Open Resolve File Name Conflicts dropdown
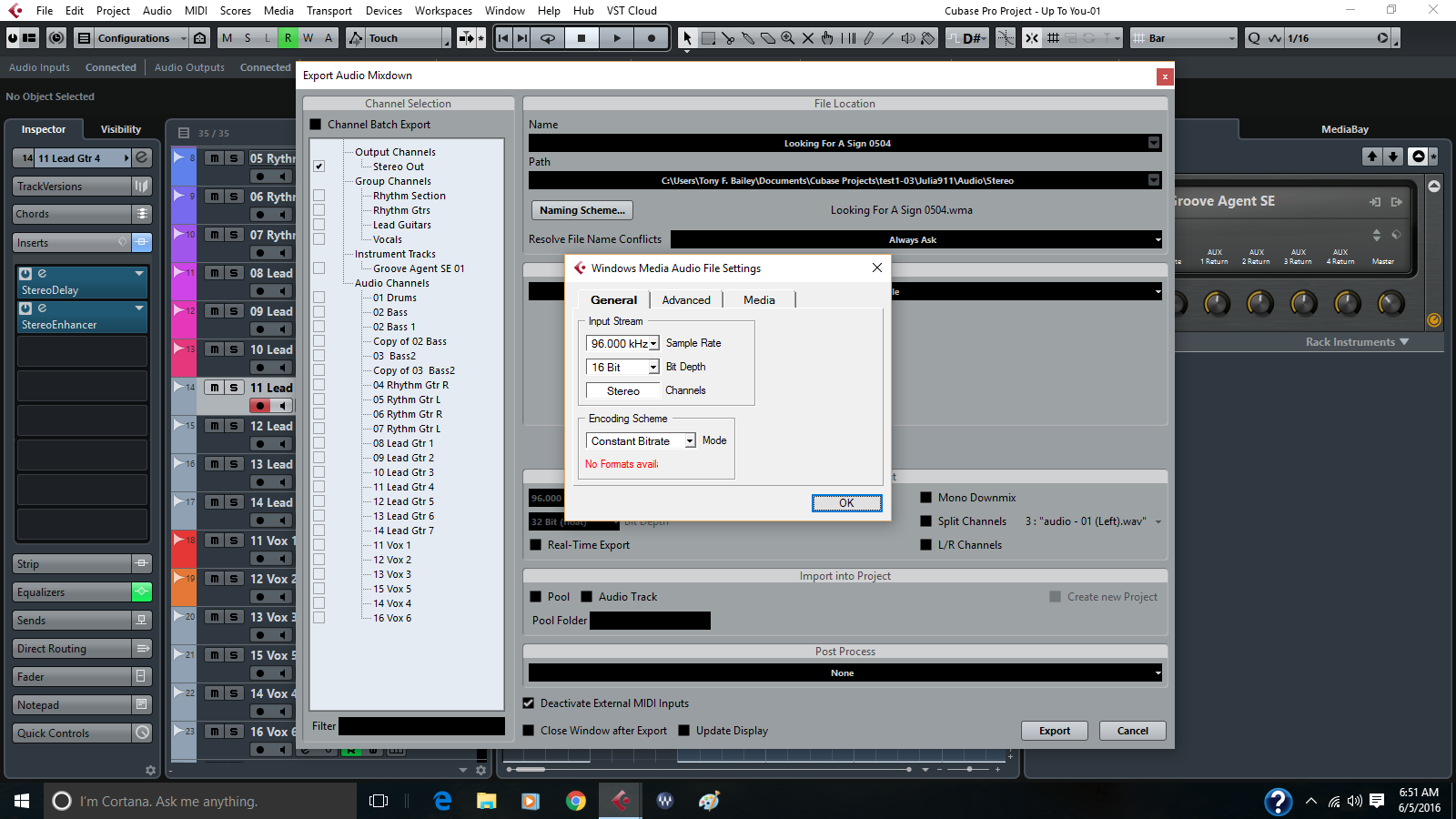This screenshot has width=1456, height=819. [x=917, y=239]
